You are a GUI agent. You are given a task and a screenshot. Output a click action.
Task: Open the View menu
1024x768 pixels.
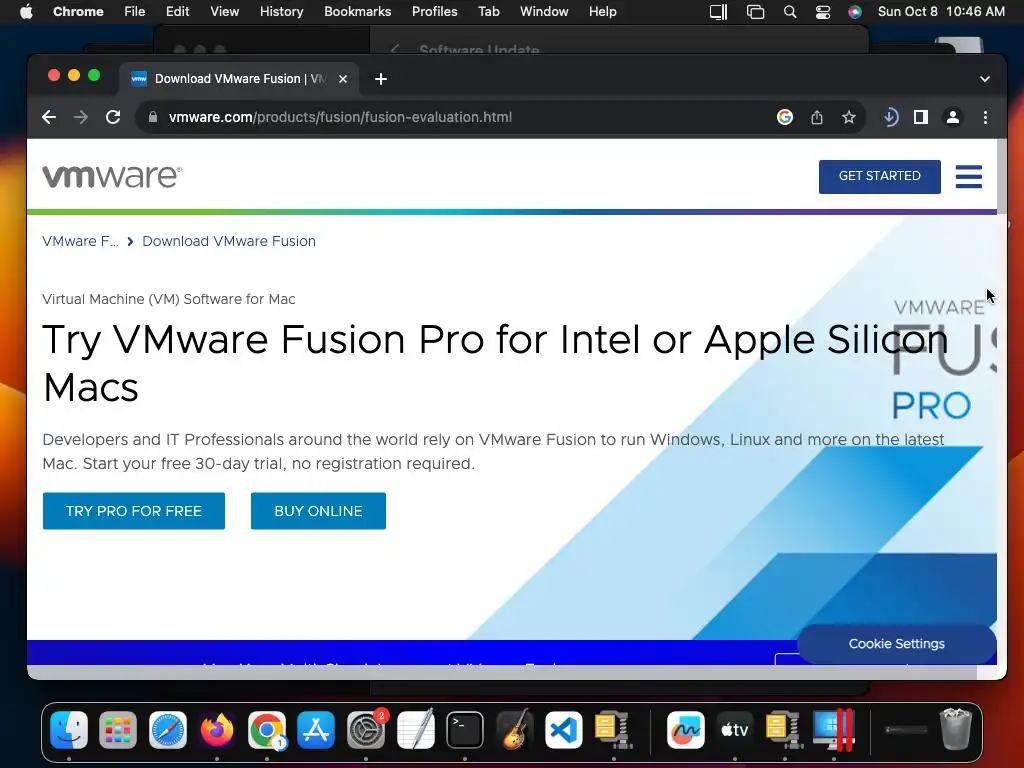pos(224,12)
